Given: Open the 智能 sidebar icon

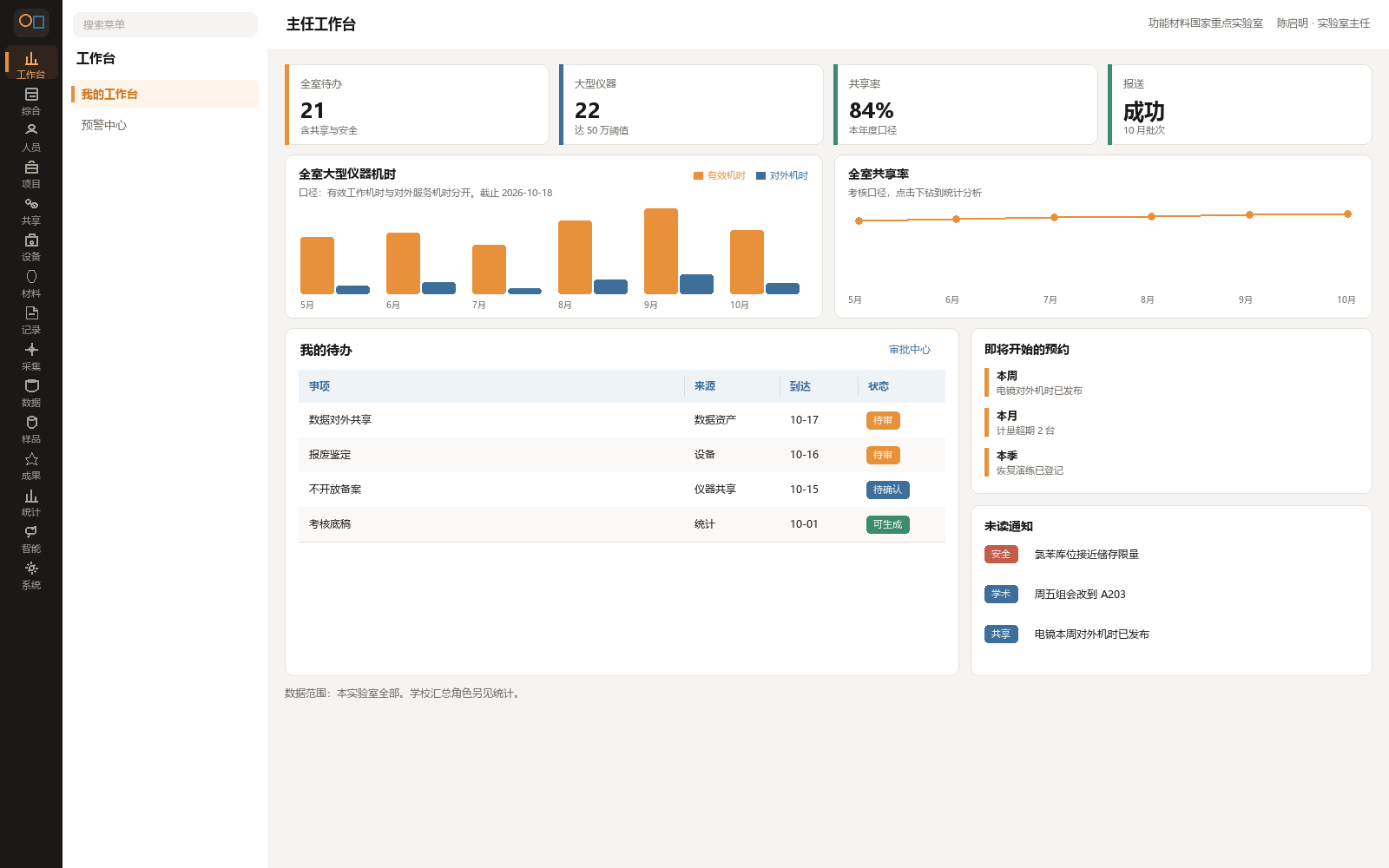Looking at the screenshot, I should tap(31, 538).
